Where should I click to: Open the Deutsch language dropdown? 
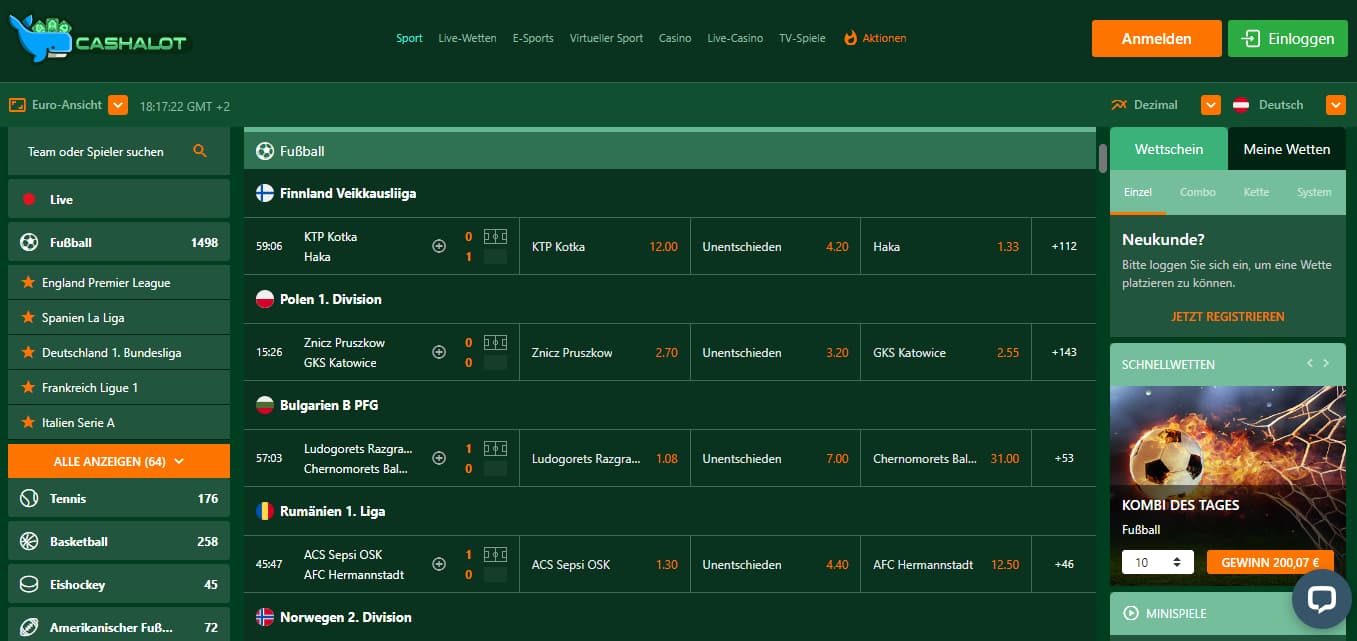coord(1336,105)
